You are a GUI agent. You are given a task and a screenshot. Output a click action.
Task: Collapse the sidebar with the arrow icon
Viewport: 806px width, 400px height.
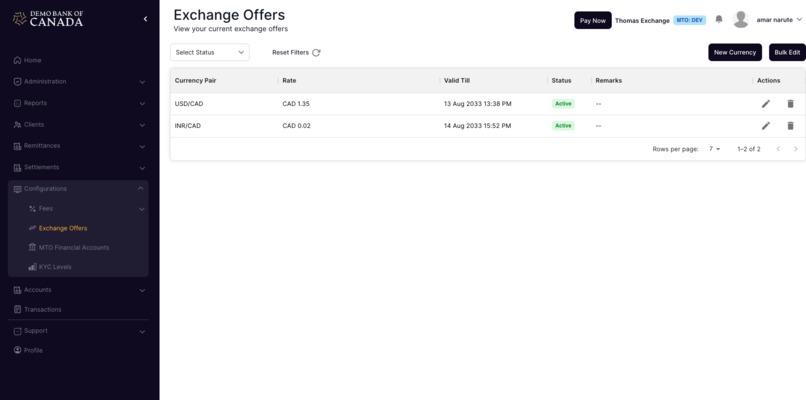tap(145, 19)
